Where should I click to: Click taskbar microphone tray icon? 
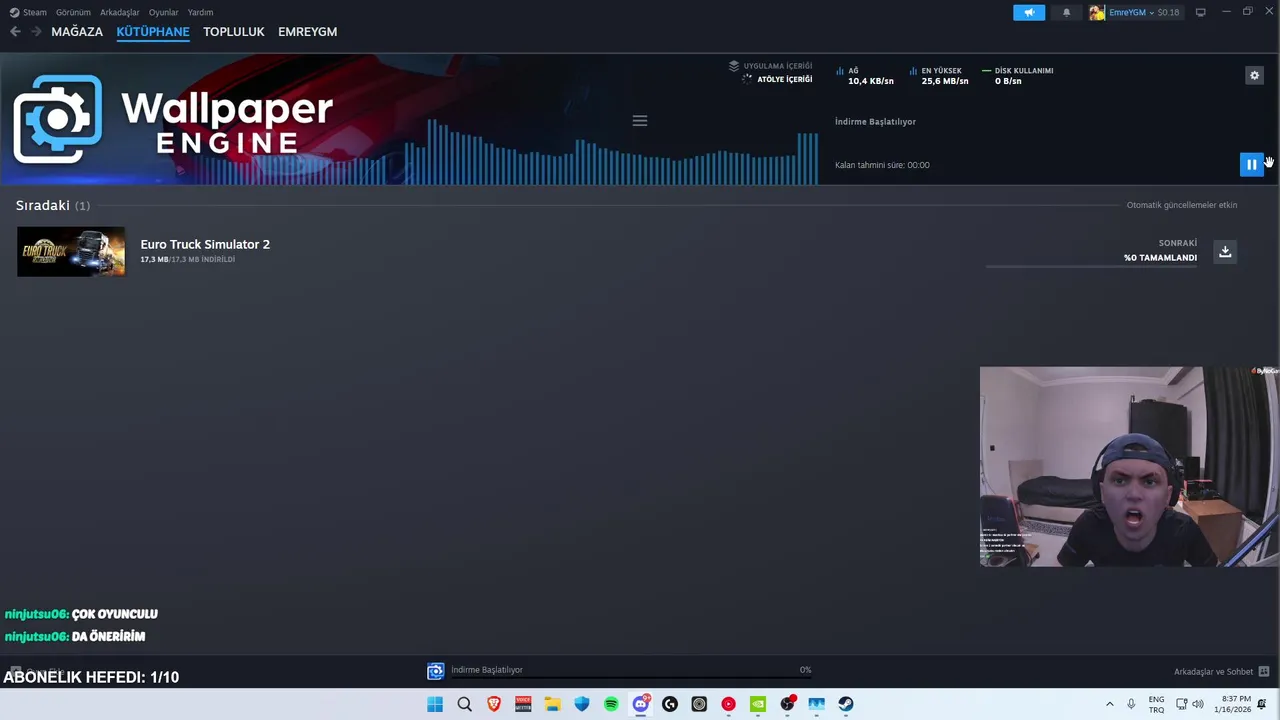click(x=1131, y=704)
